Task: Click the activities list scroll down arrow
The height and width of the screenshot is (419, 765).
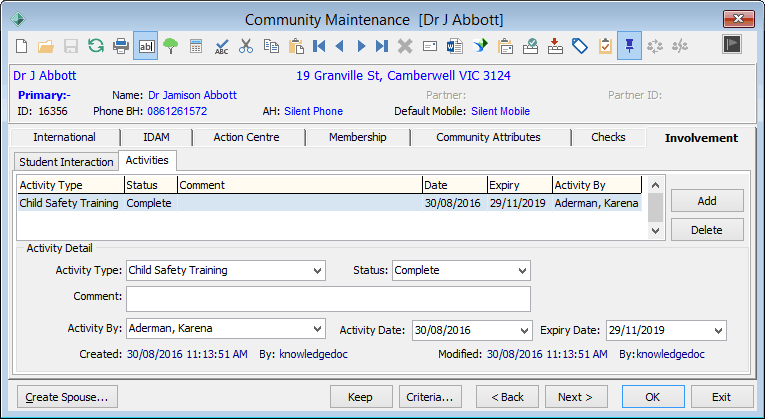Action: point(656,231)
